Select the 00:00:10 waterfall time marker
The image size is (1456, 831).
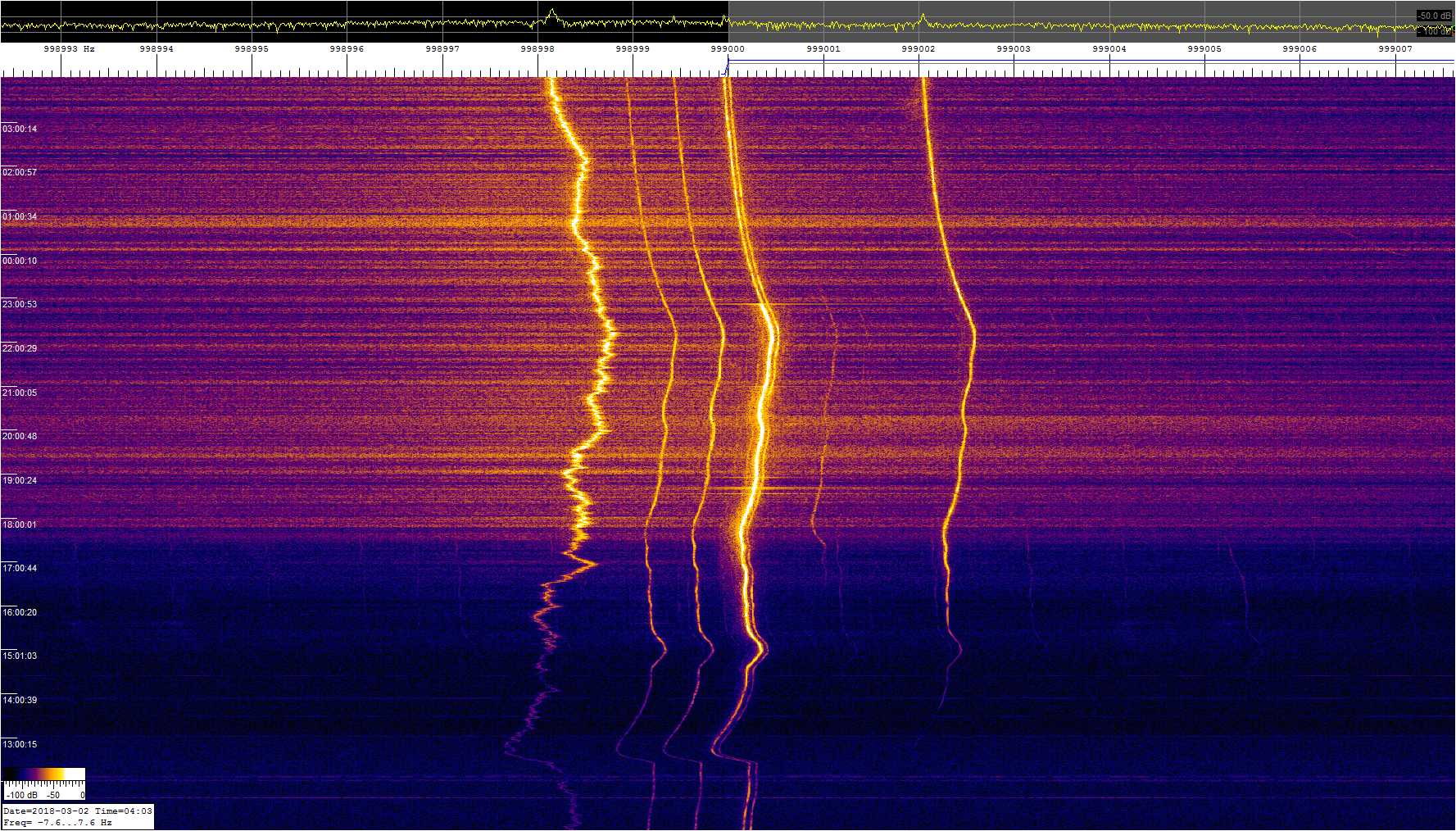[x=20, y=261]
